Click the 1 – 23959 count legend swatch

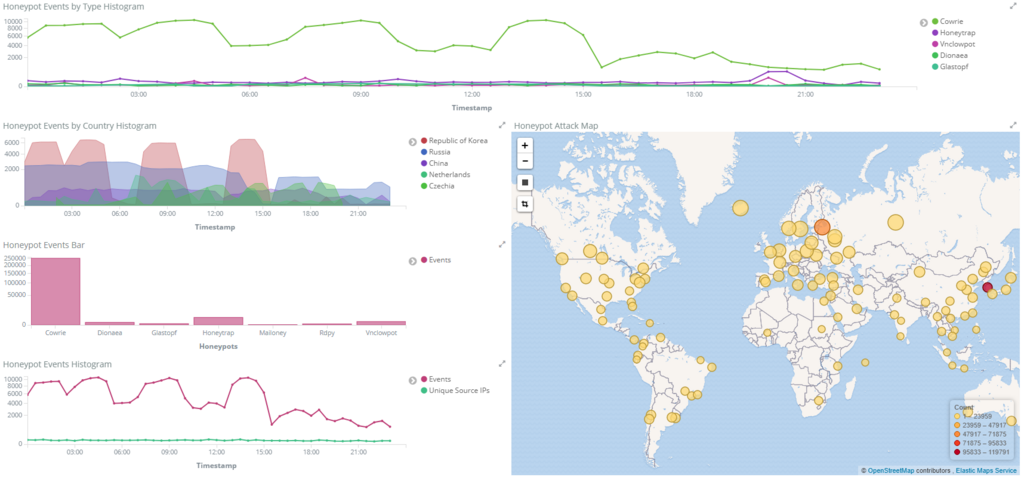[x=957, y=416]
